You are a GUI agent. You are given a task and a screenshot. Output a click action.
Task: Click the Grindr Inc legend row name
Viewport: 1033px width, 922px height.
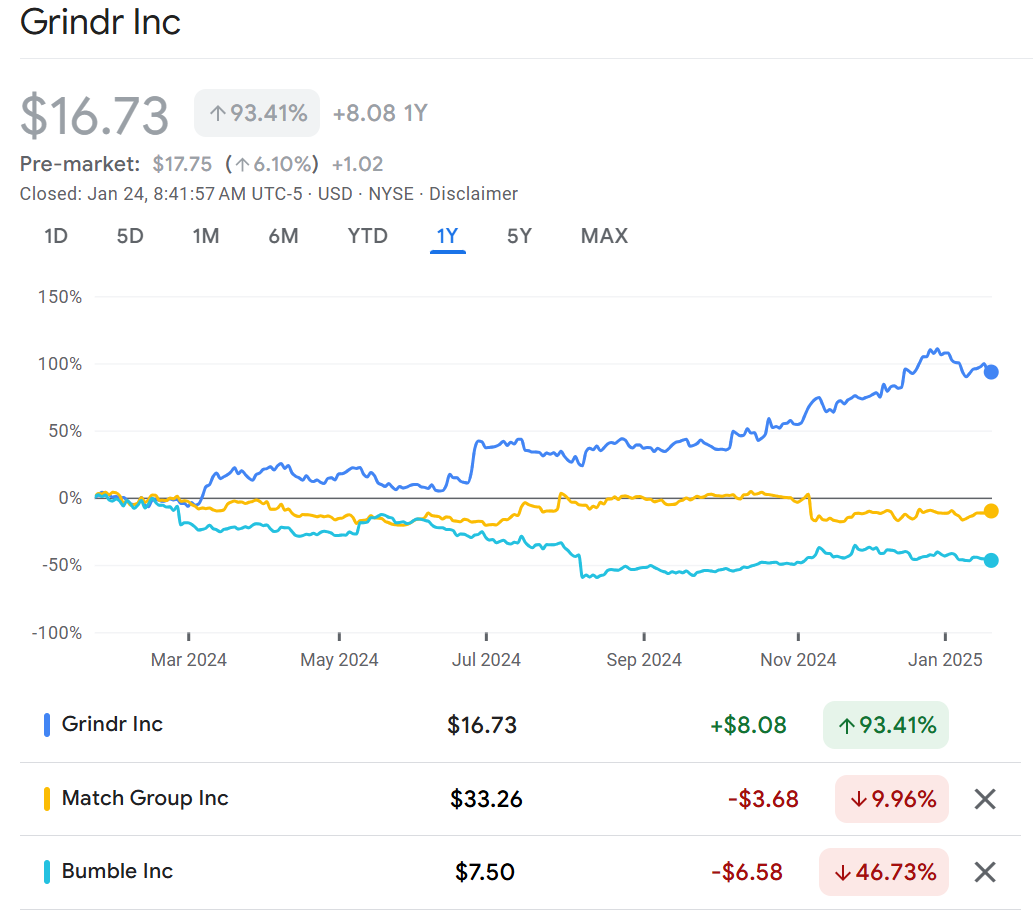point(112,724)
